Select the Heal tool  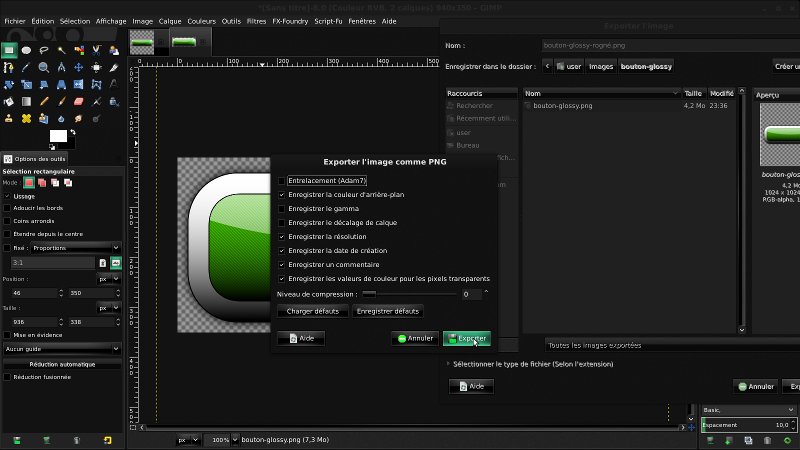(x=26, y=118)
